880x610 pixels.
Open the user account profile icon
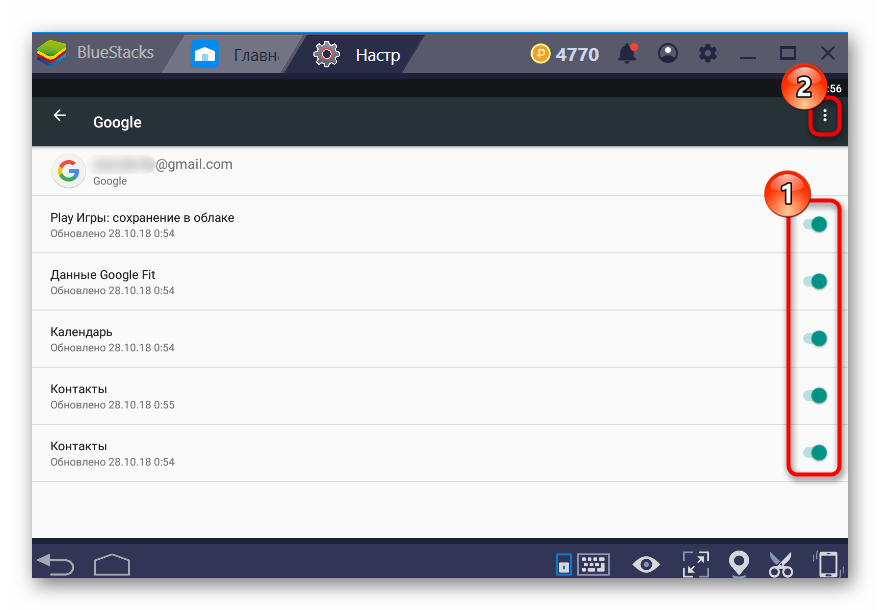[x=667, y=53]
